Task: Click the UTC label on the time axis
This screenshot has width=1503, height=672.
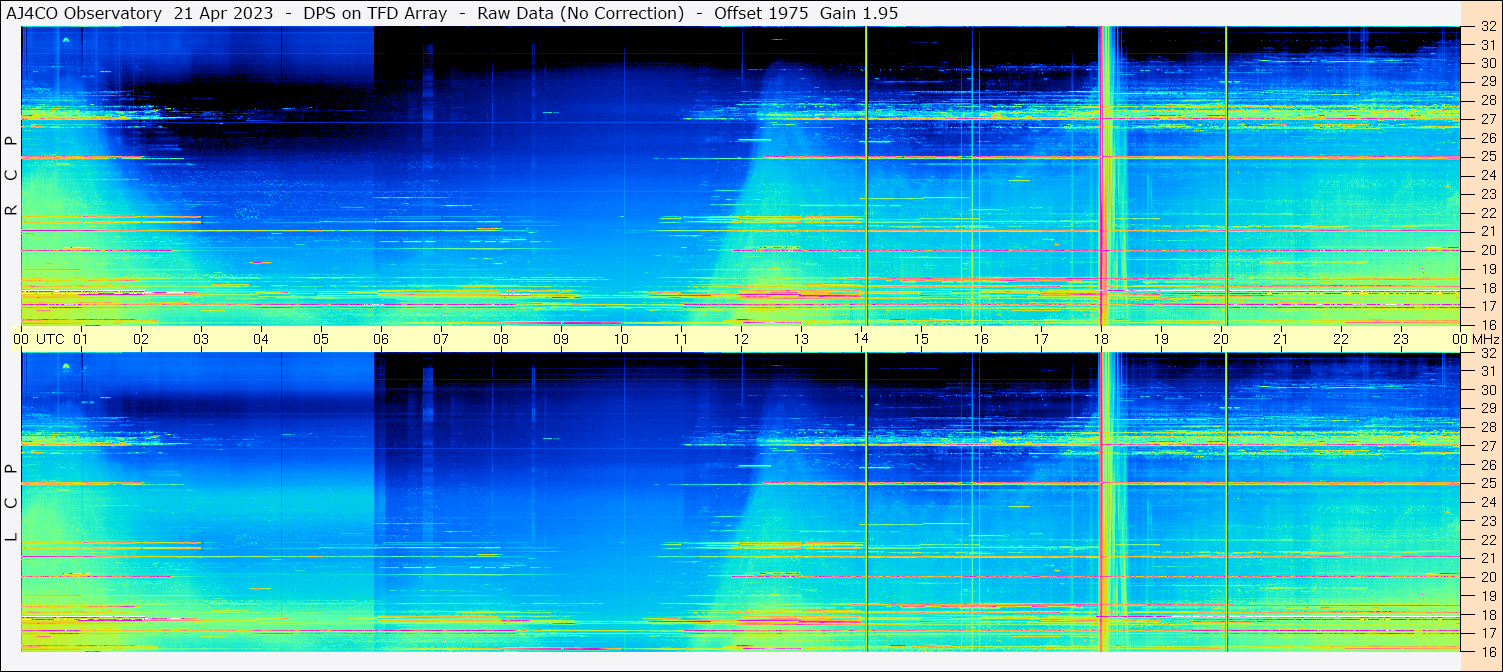Action: pos(50,339)
